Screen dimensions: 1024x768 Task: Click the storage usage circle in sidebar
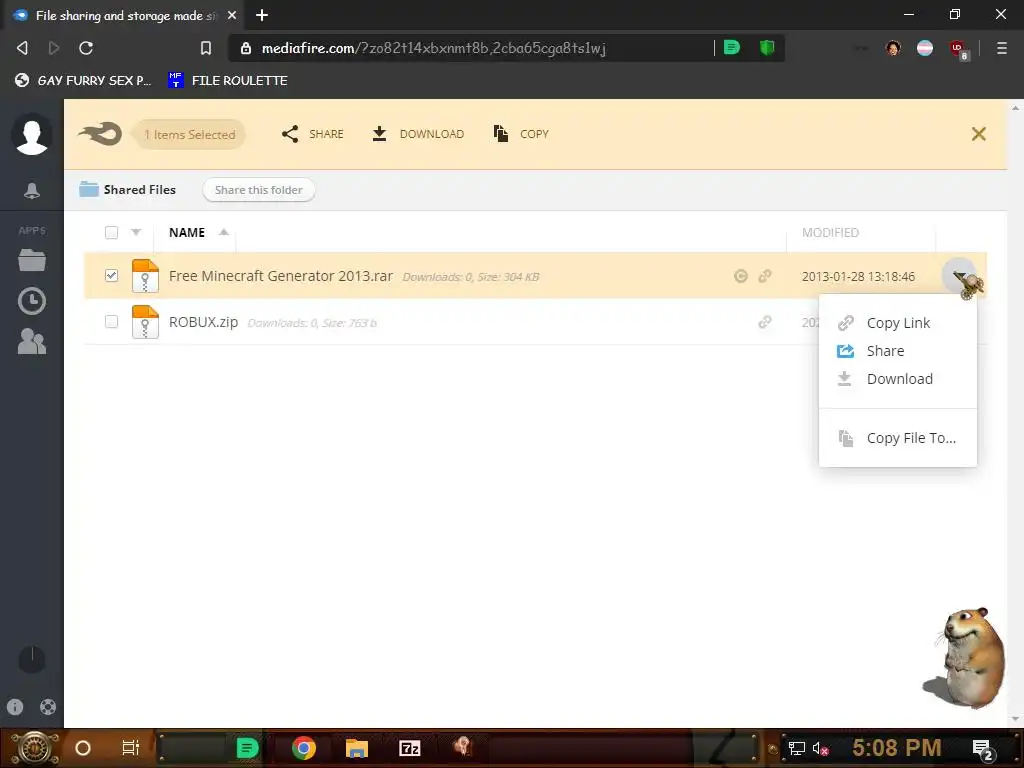coord(31,660)
